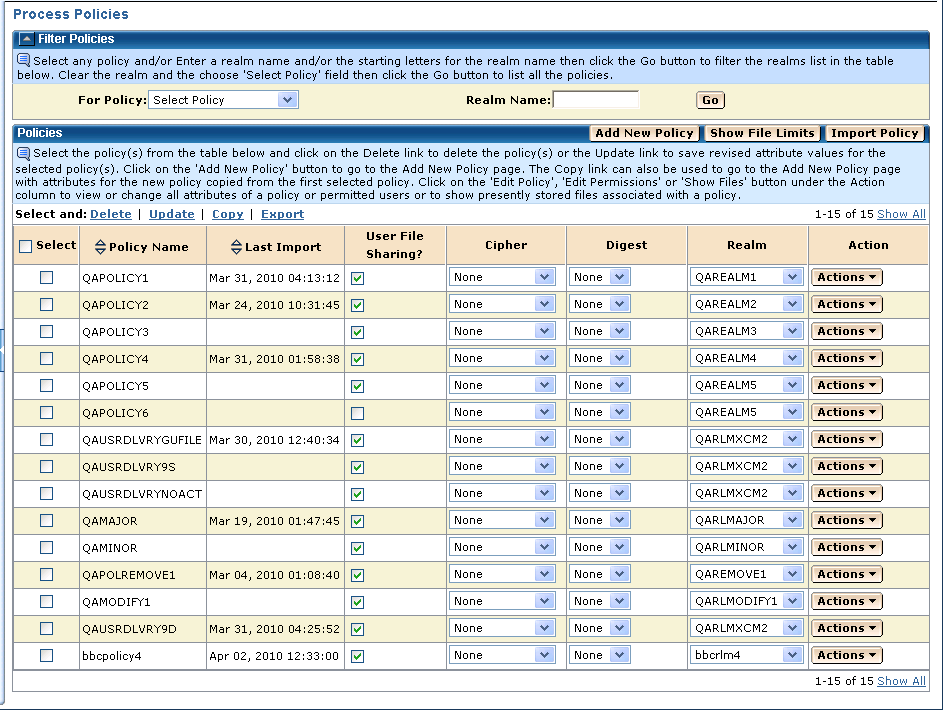Select the QAPOLICY1 row checkbox
This screenshot has height=713, width=948.
pyautogui.click(x=46, y=278)
